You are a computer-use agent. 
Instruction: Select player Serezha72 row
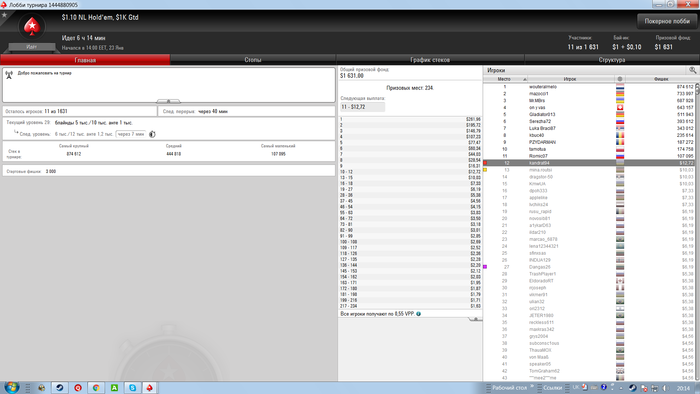pyautogui.click(x=589, y=121)
